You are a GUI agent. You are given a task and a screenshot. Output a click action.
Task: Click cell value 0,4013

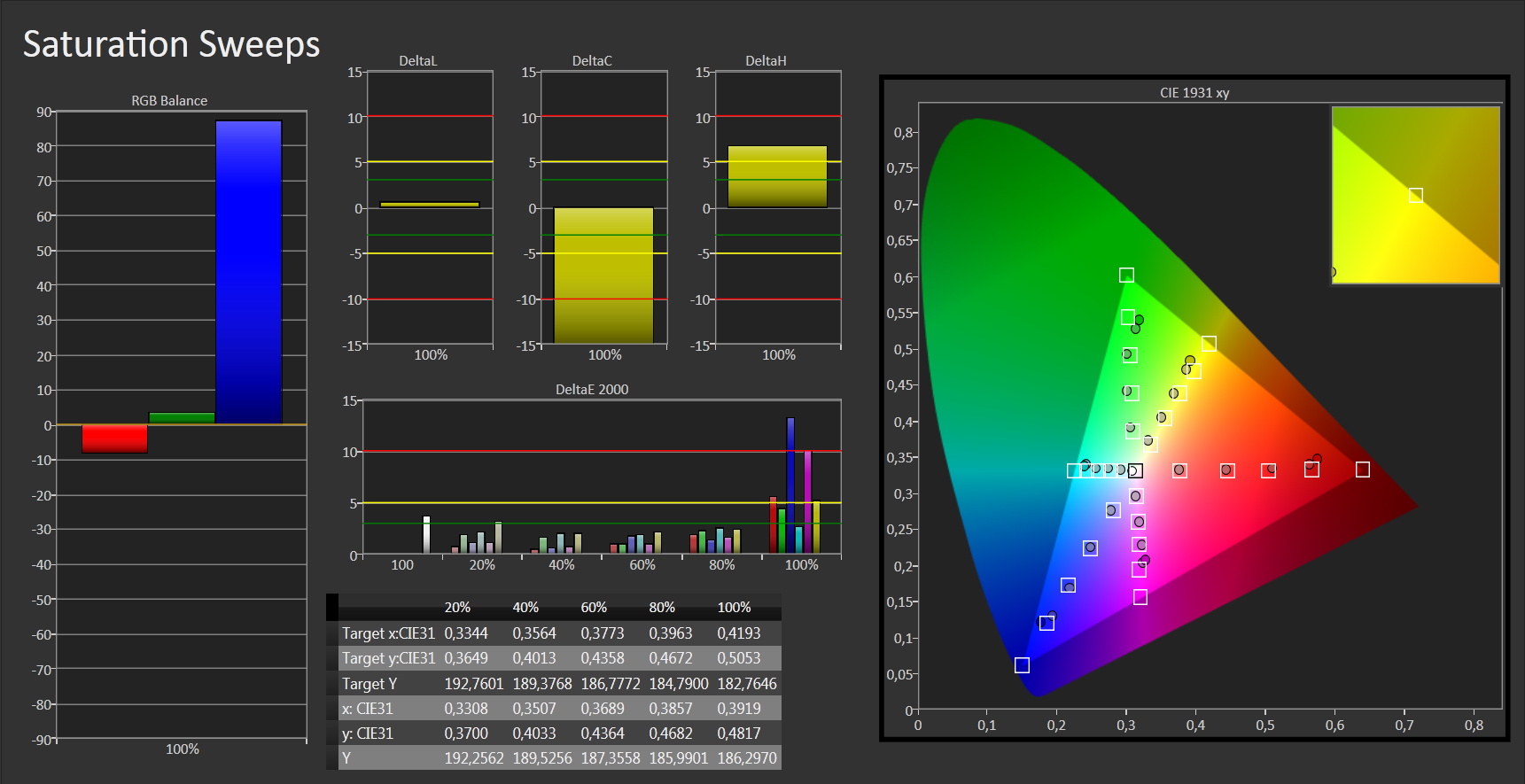click(x=534, y=658)
